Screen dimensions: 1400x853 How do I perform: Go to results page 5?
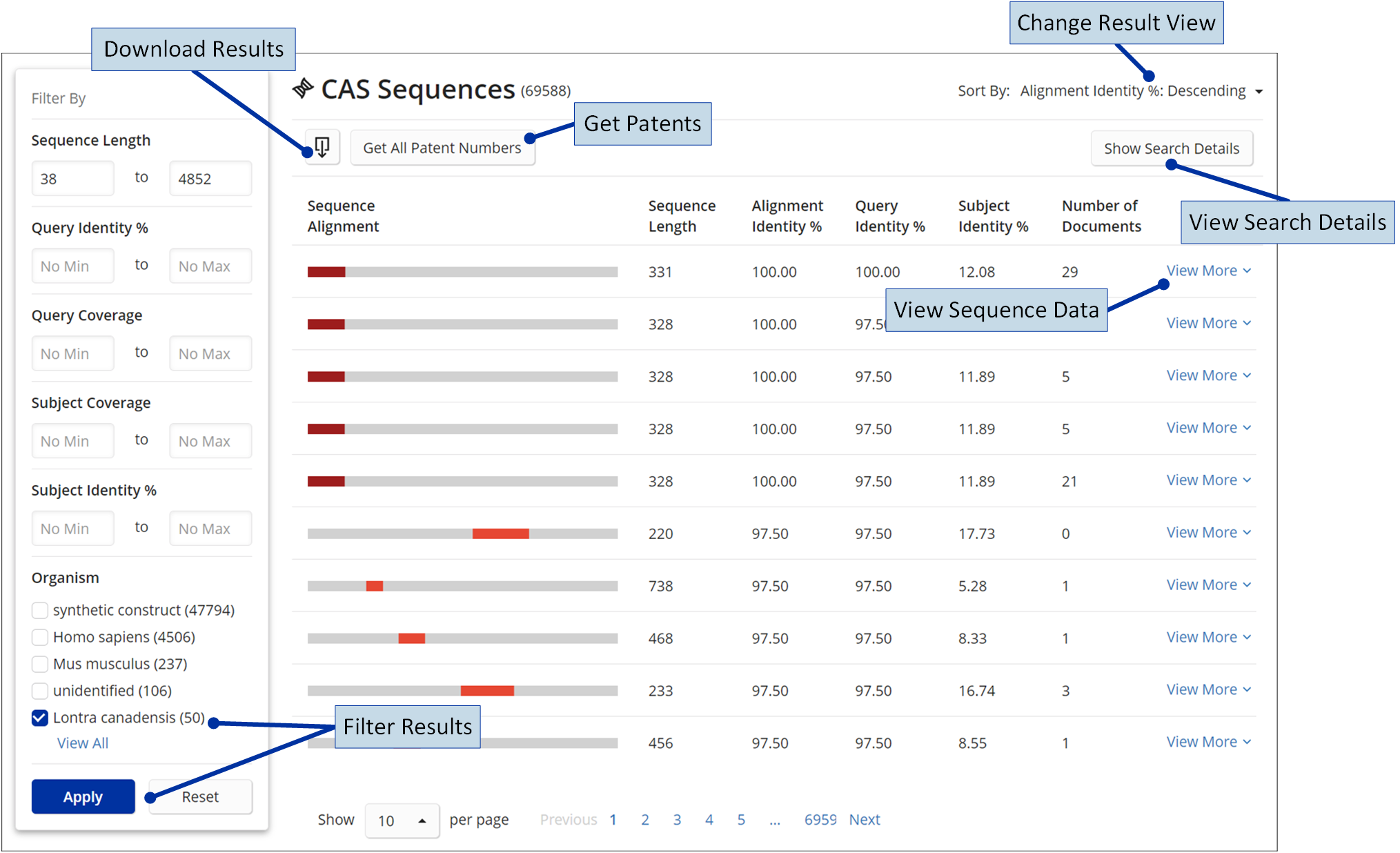[741, 820]
